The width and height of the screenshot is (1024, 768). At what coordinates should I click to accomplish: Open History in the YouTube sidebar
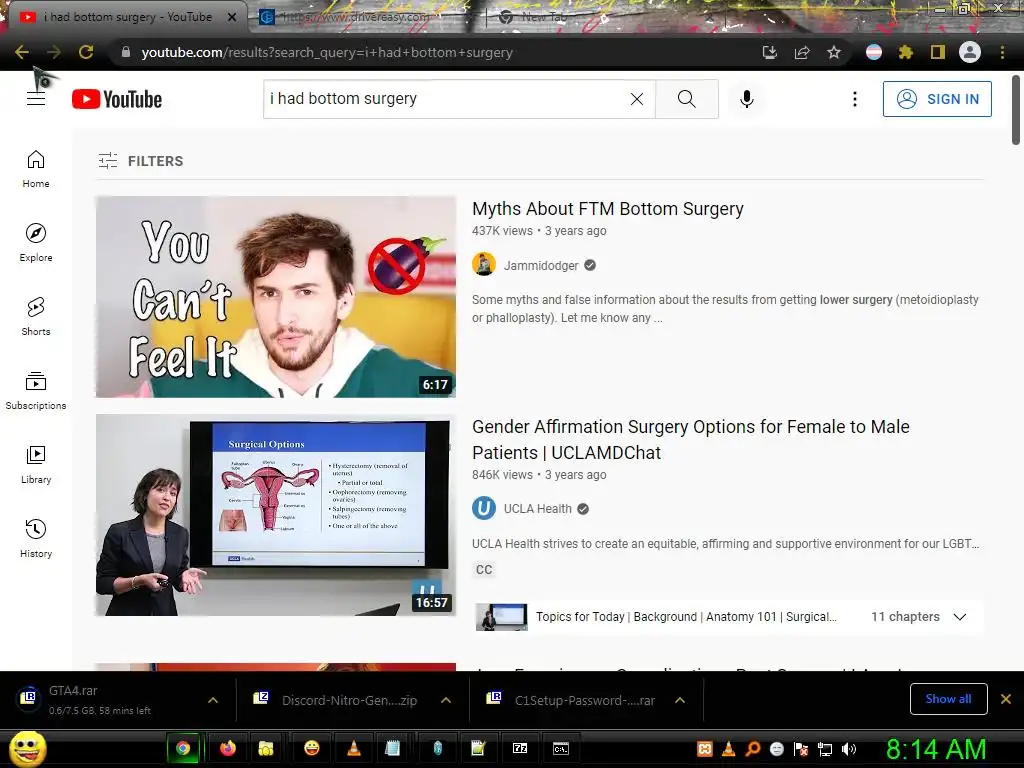[36, 538]
